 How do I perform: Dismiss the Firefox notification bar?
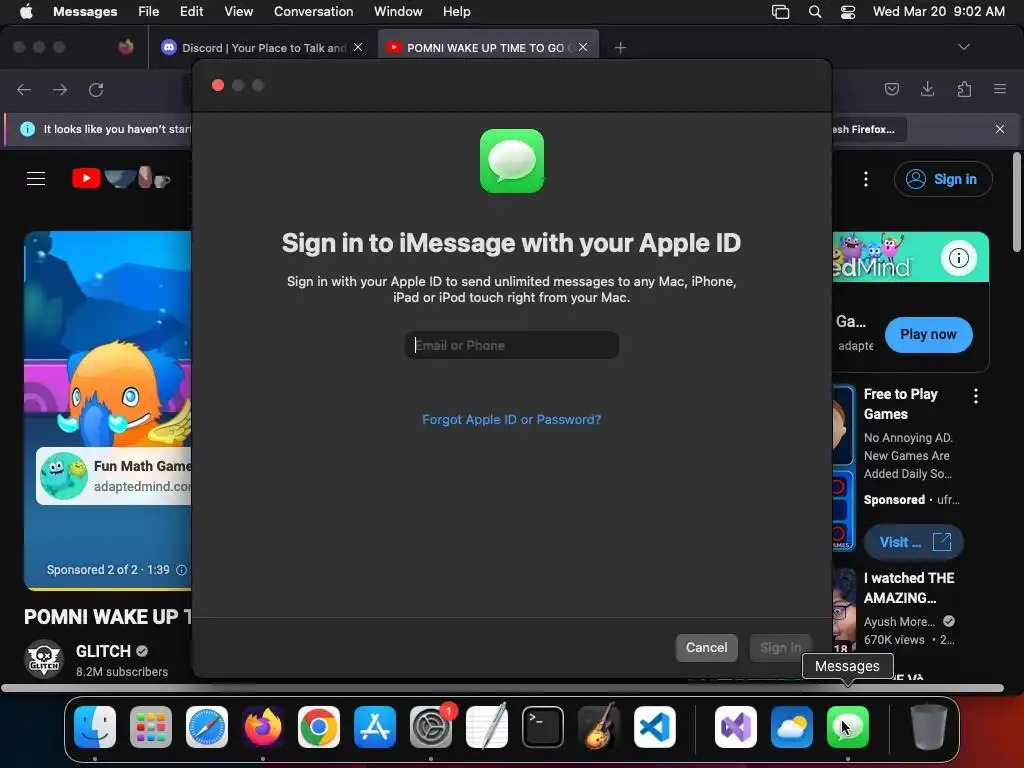click(x=999, y=129)
